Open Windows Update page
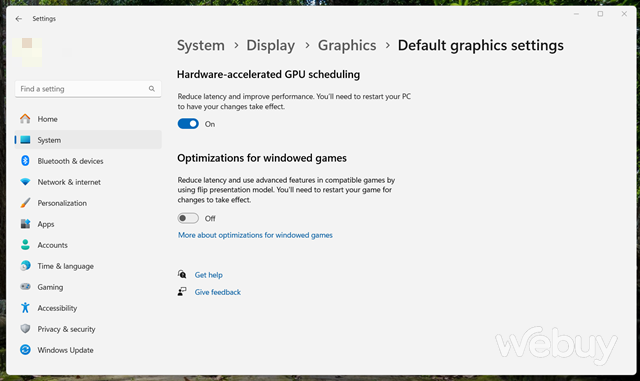This screenshot has width=640, height=381. pos(88,350)
